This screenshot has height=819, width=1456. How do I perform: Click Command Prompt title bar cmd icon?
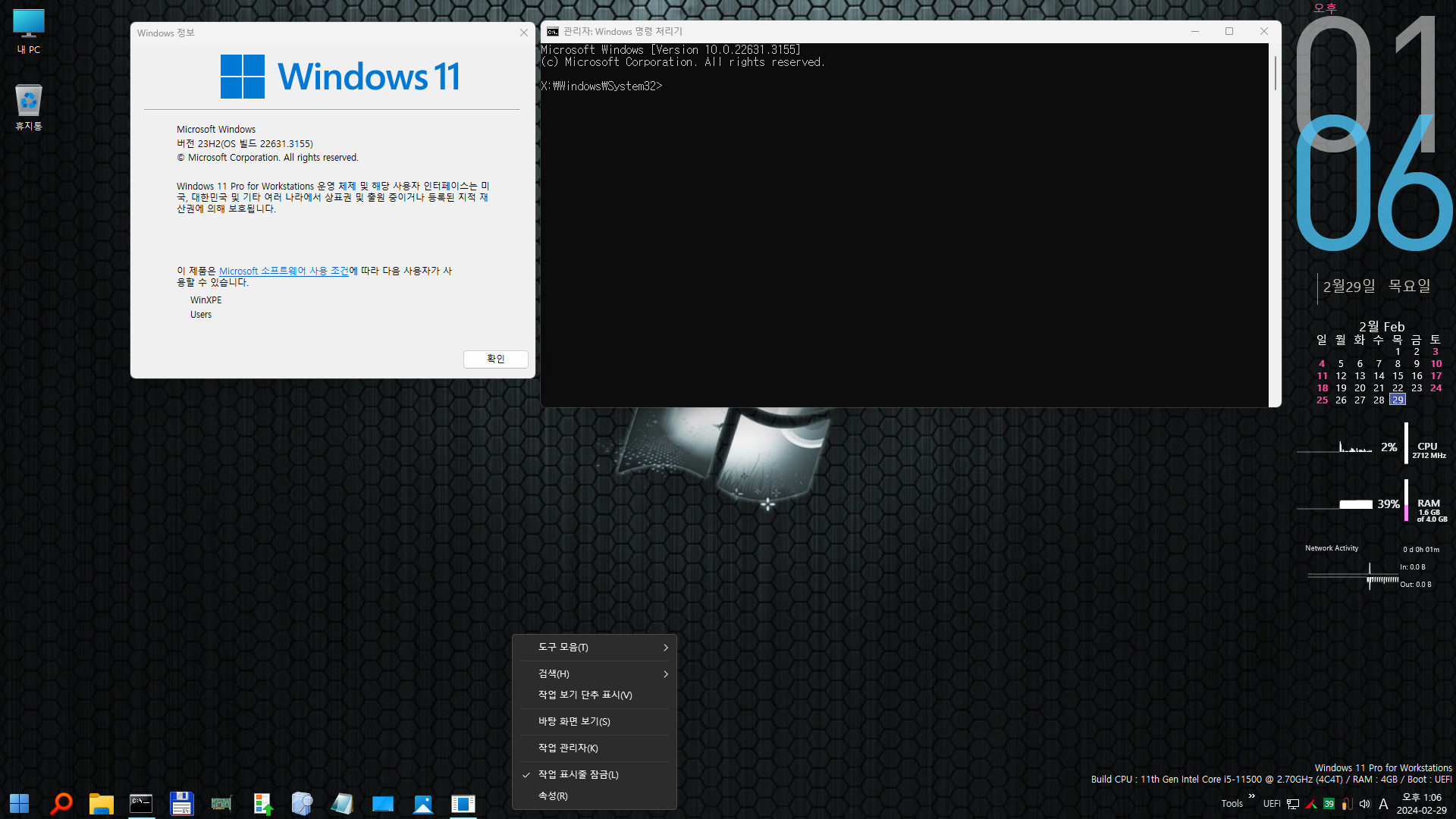(x=553, y=32)
